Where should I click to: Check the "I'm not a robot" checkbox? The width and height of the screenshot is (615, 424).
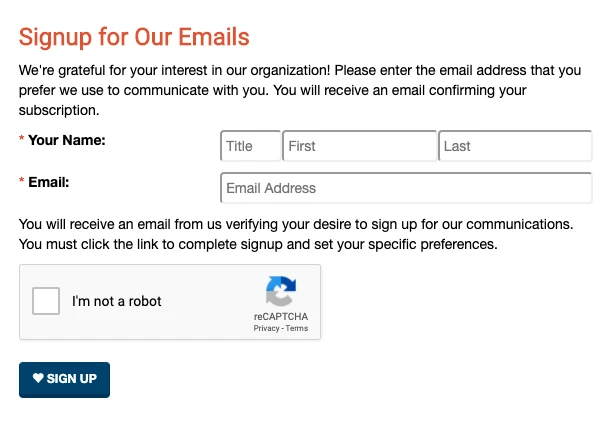46,301
